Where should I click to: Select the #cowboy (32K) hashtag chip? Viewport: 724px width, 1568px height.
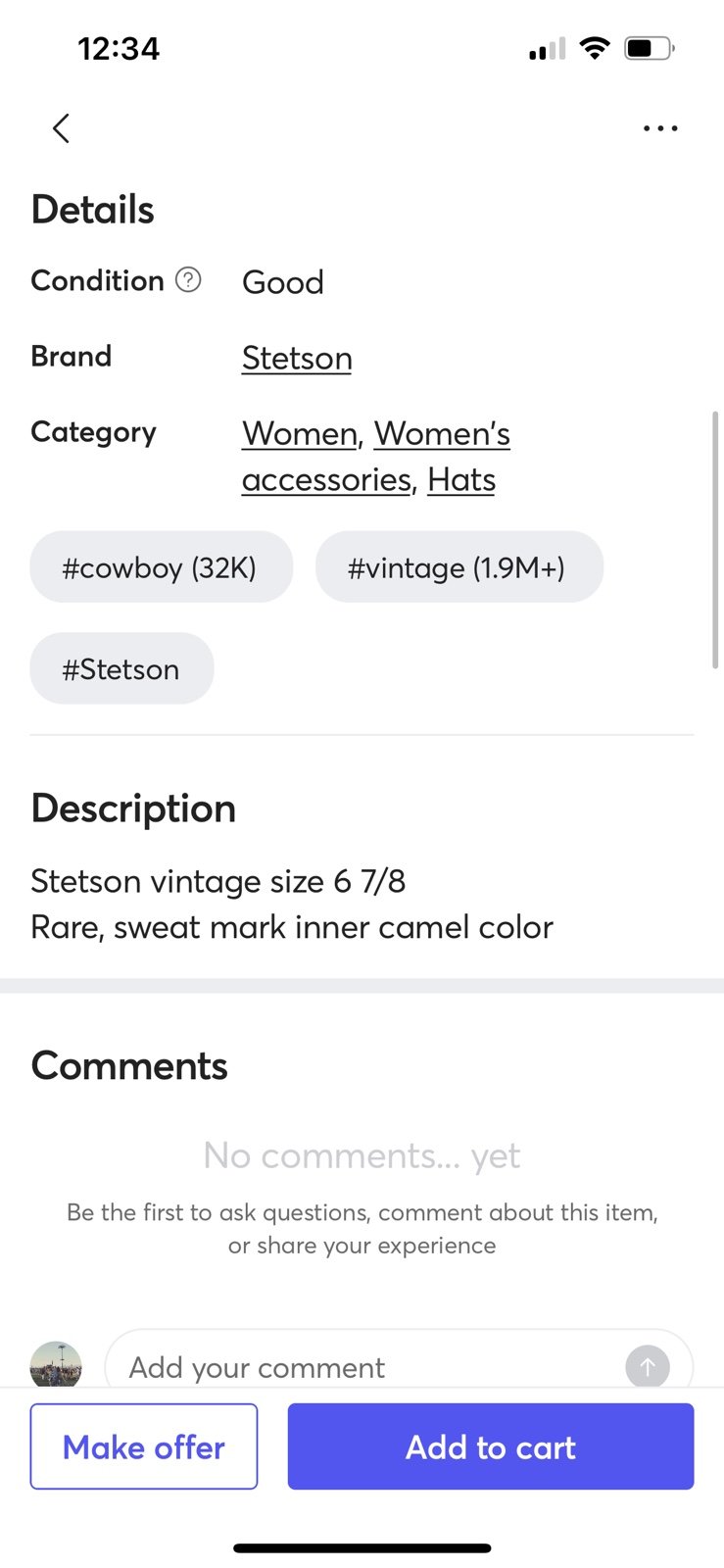point(162,567)
